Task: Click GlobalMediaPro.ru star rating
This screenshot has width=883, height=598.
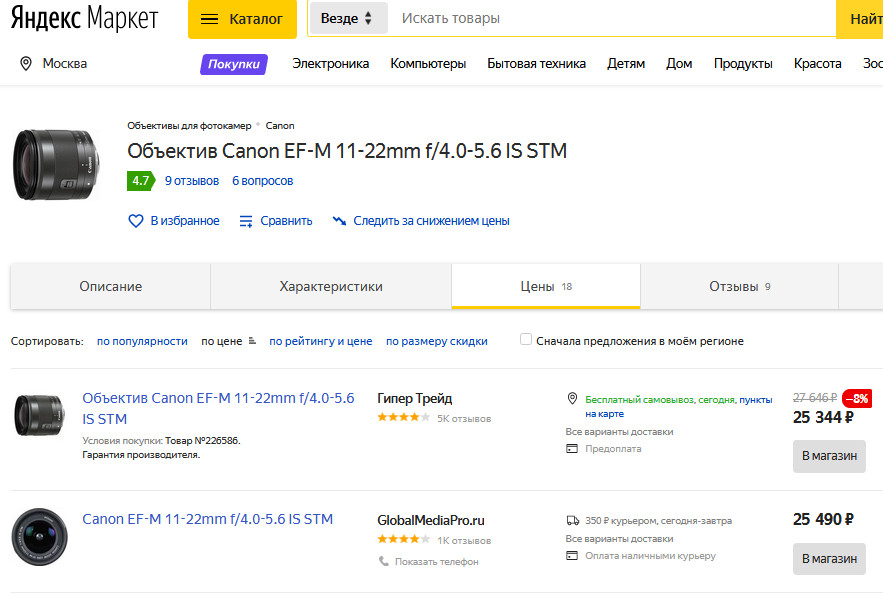Action: click(x=403, y=539)
